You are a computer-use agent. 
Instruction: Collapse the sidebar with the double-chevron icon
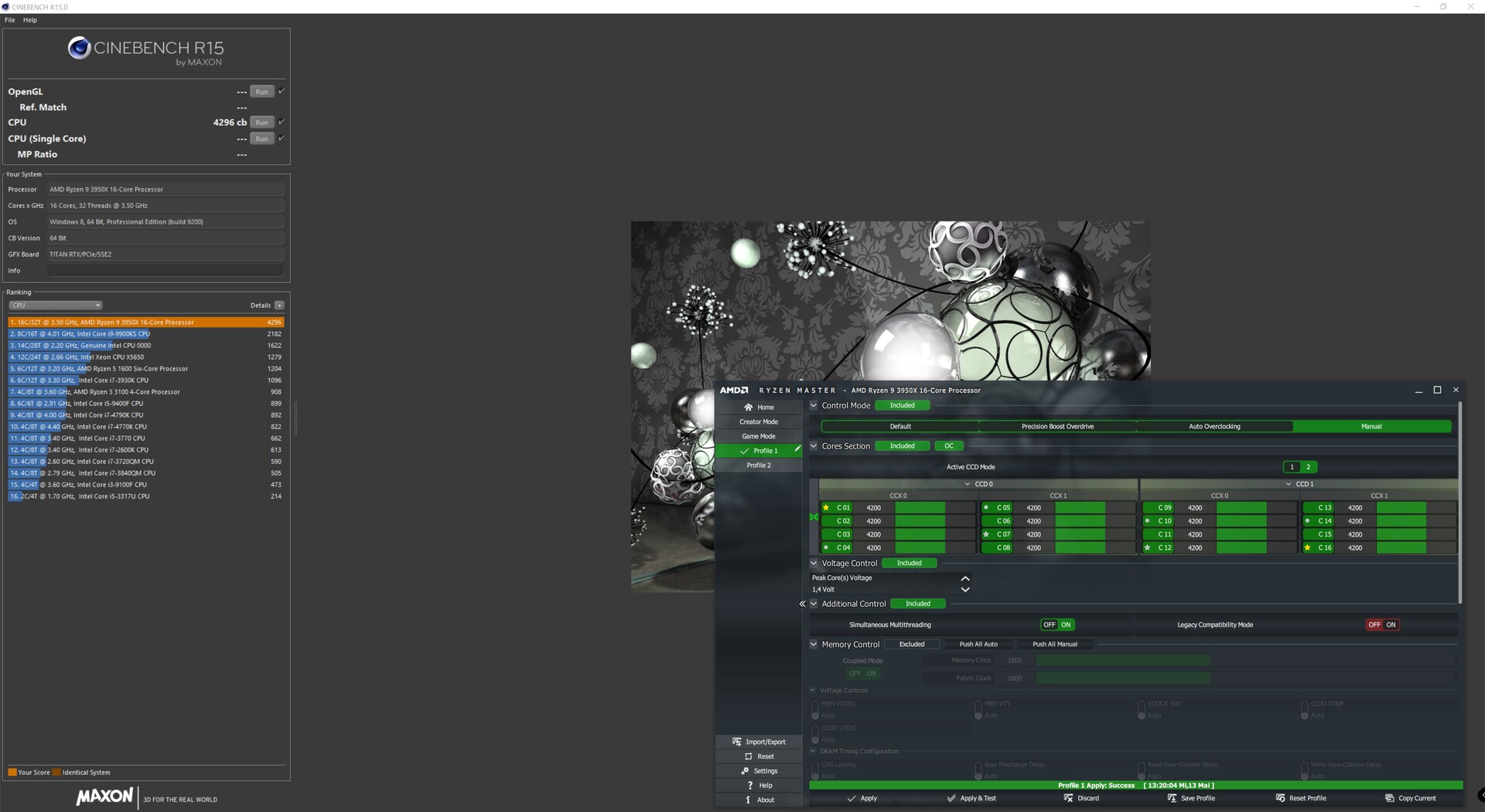[x=802, y=604]
